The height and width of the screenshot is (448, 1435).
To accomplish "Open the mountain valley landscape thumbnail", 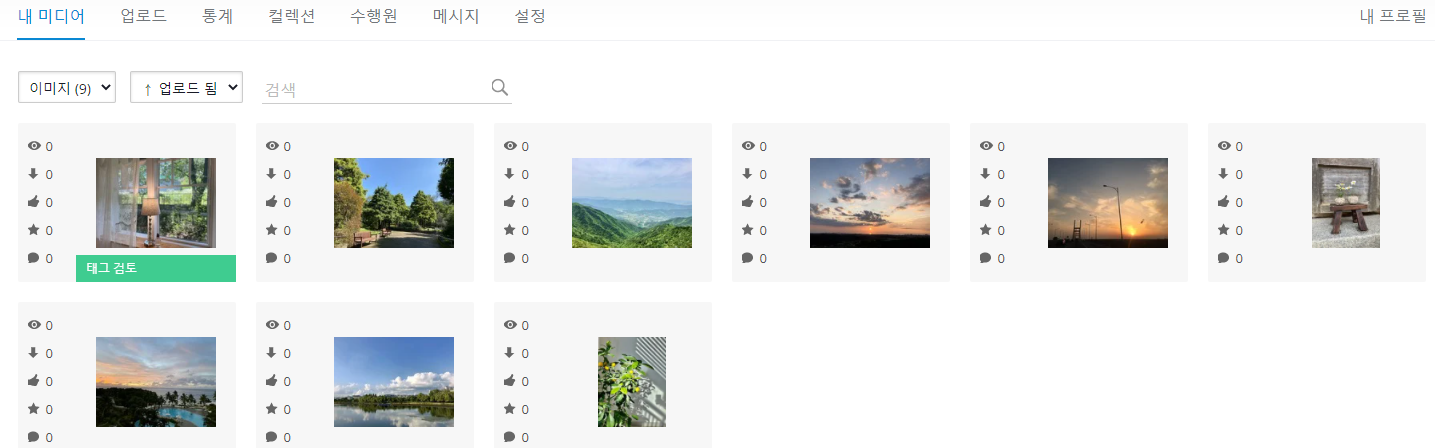I will (x=632, y=203).
